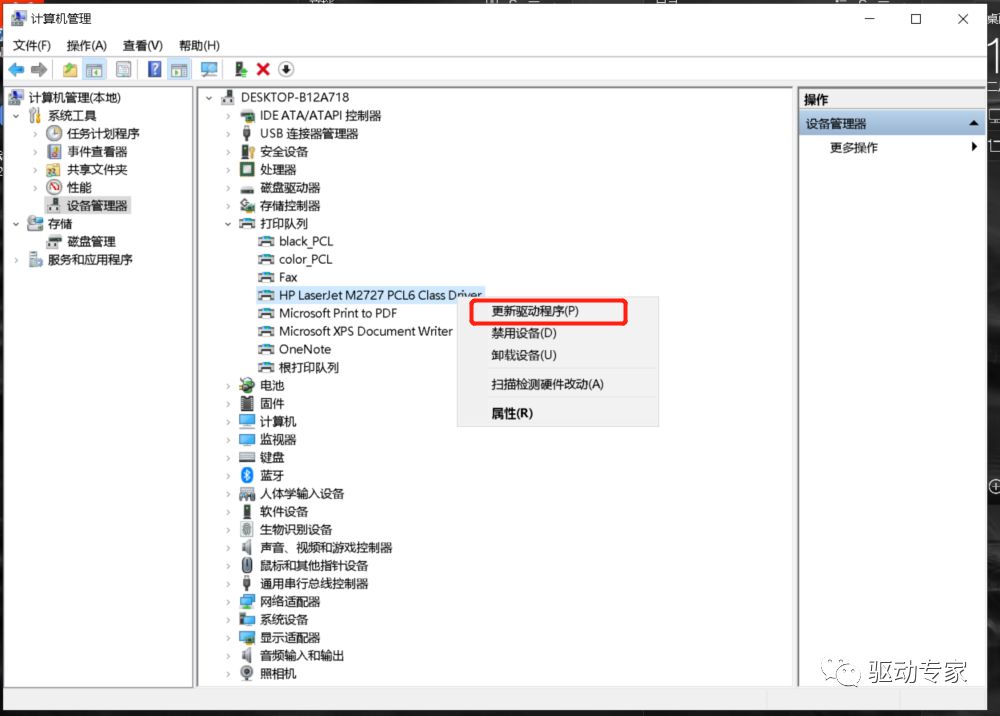Collapse the 系统工具 tree node
The height and width of the screenshot is (716, 1000).
(17, 116)
